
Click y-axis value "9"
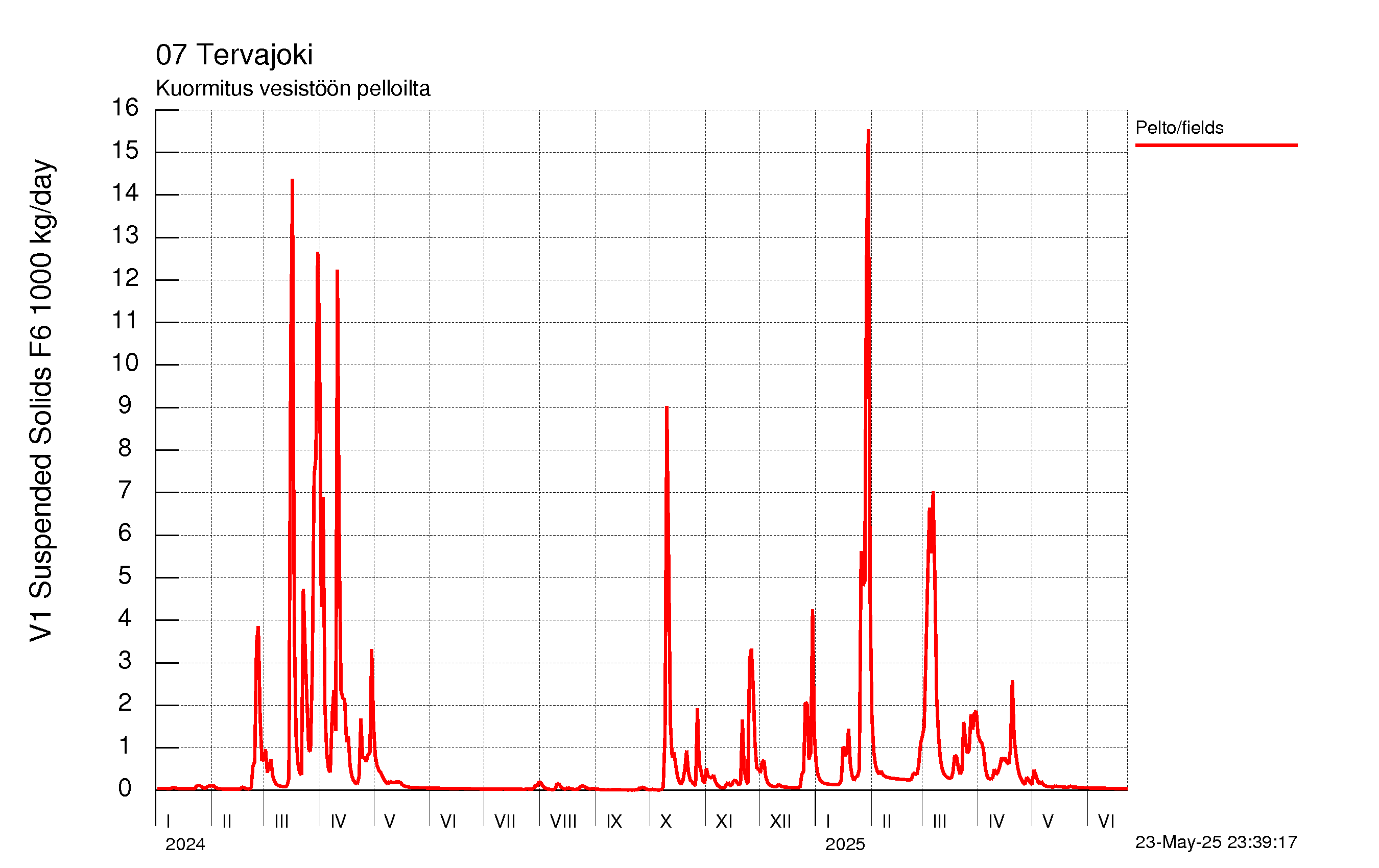(125, 405)
